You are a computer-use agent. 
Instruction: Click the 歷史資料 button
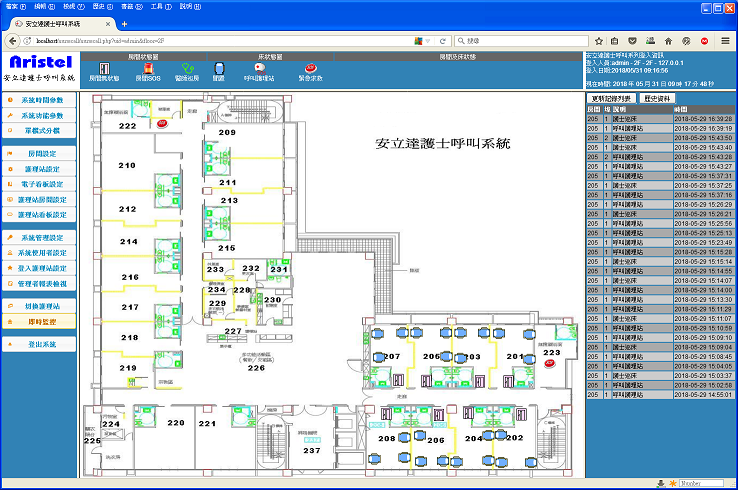[657, 98]
